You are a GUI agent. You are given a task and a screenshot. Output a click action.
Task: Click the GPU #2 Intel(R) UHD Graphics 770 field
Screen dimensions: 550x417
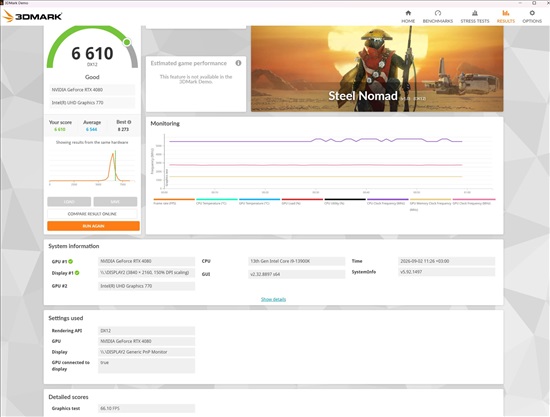(x=146, y=286)
